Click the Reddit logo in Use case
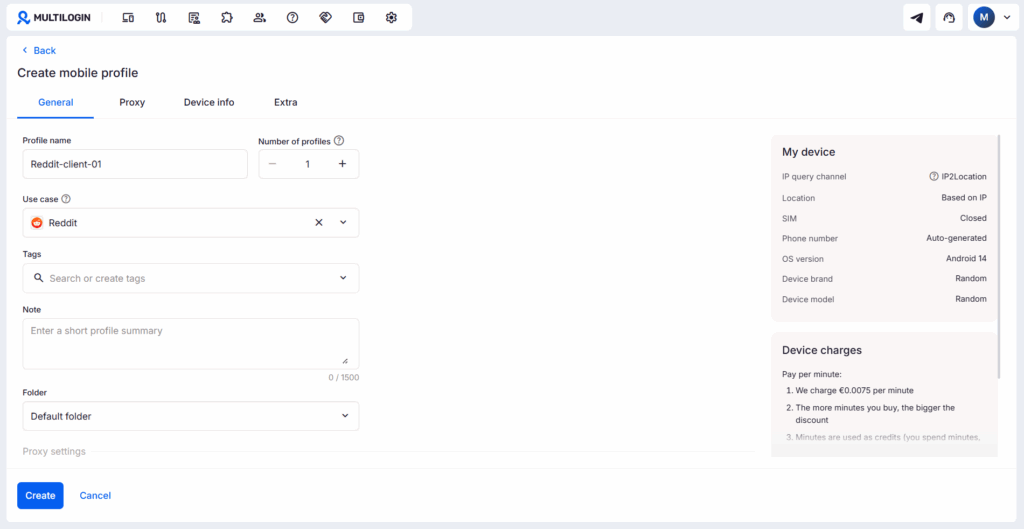This screenshot has height=529, width=1024. tap(37, 223)
